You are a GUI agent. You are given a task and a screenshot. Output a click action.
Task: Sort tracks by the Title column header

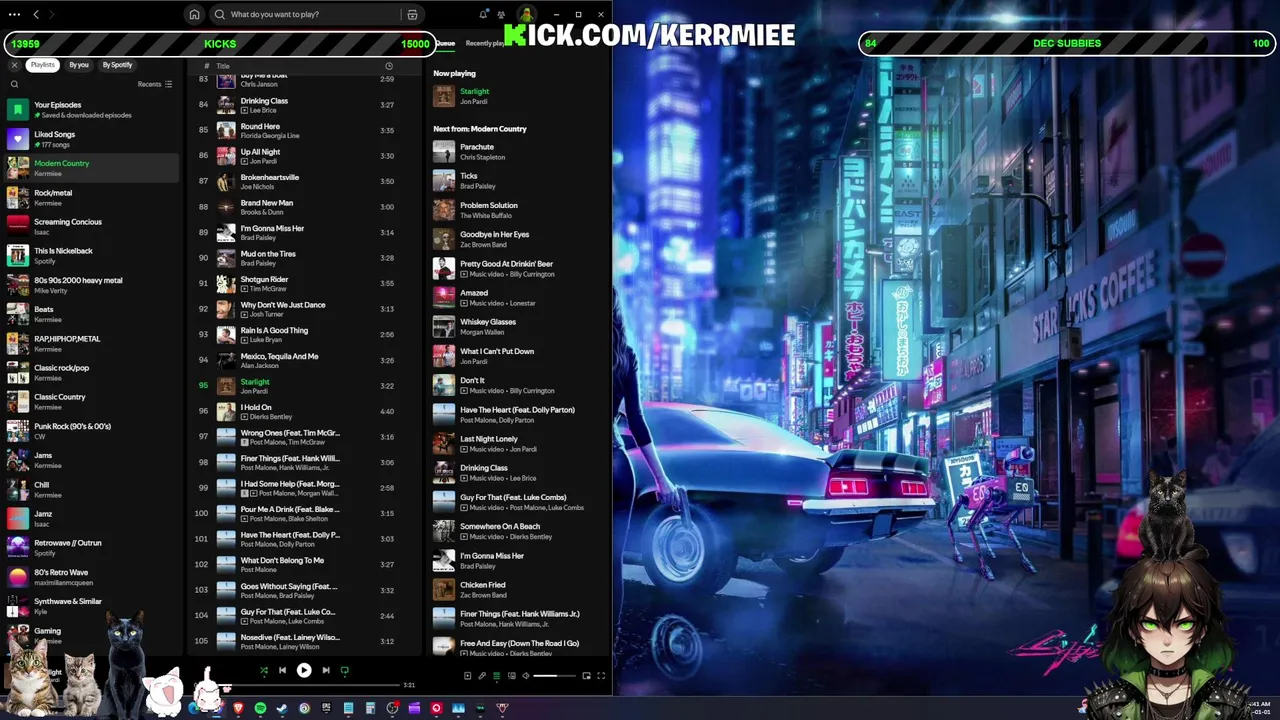(223, 66)
